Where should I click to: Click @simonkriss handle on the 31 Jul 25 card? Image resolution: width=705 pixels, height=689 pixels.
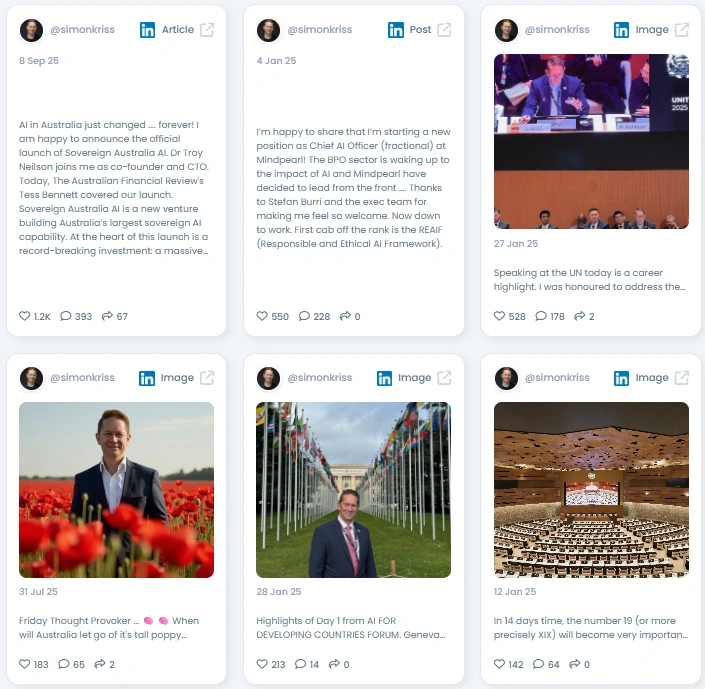(x=82, y=377)
